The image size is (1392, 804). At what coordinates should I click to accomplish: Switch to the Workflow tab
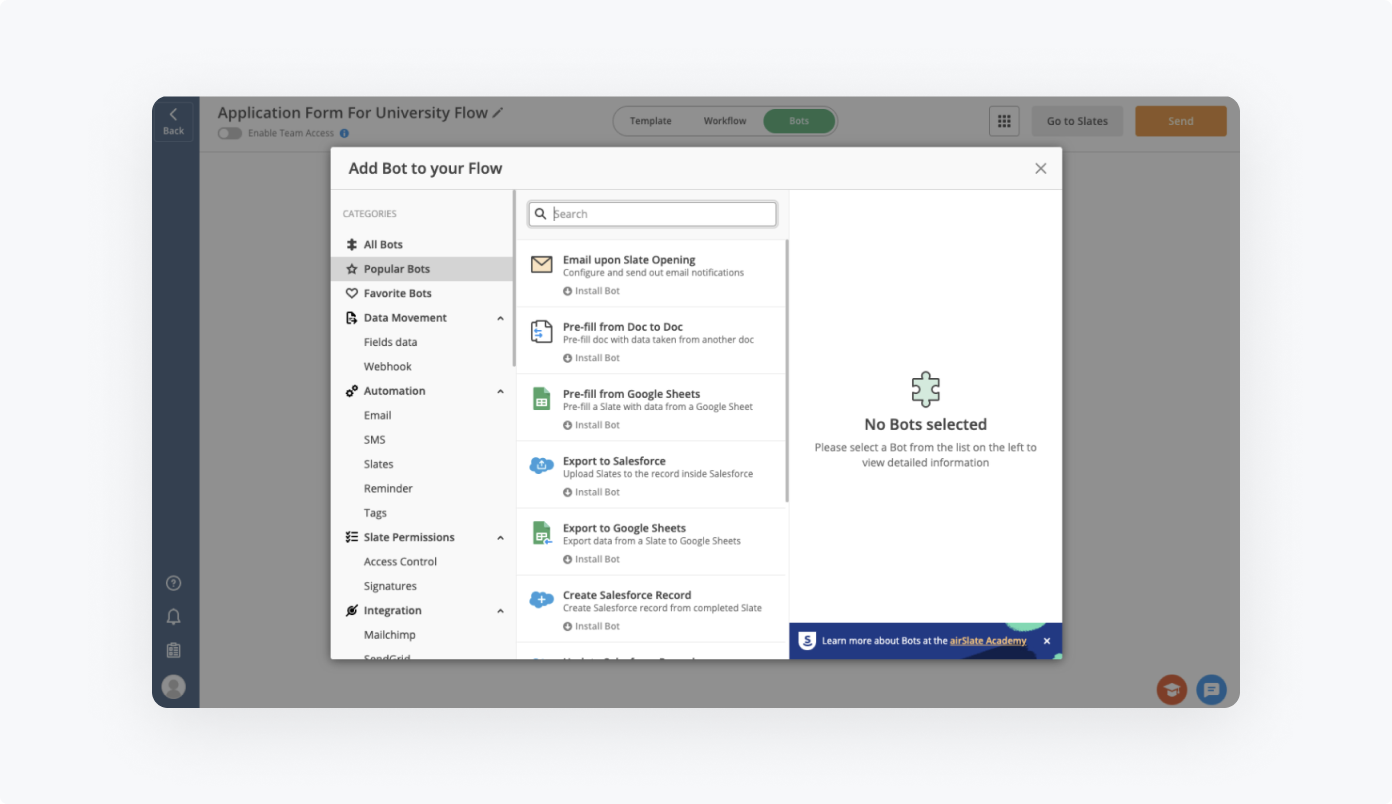tap(724, 121)
